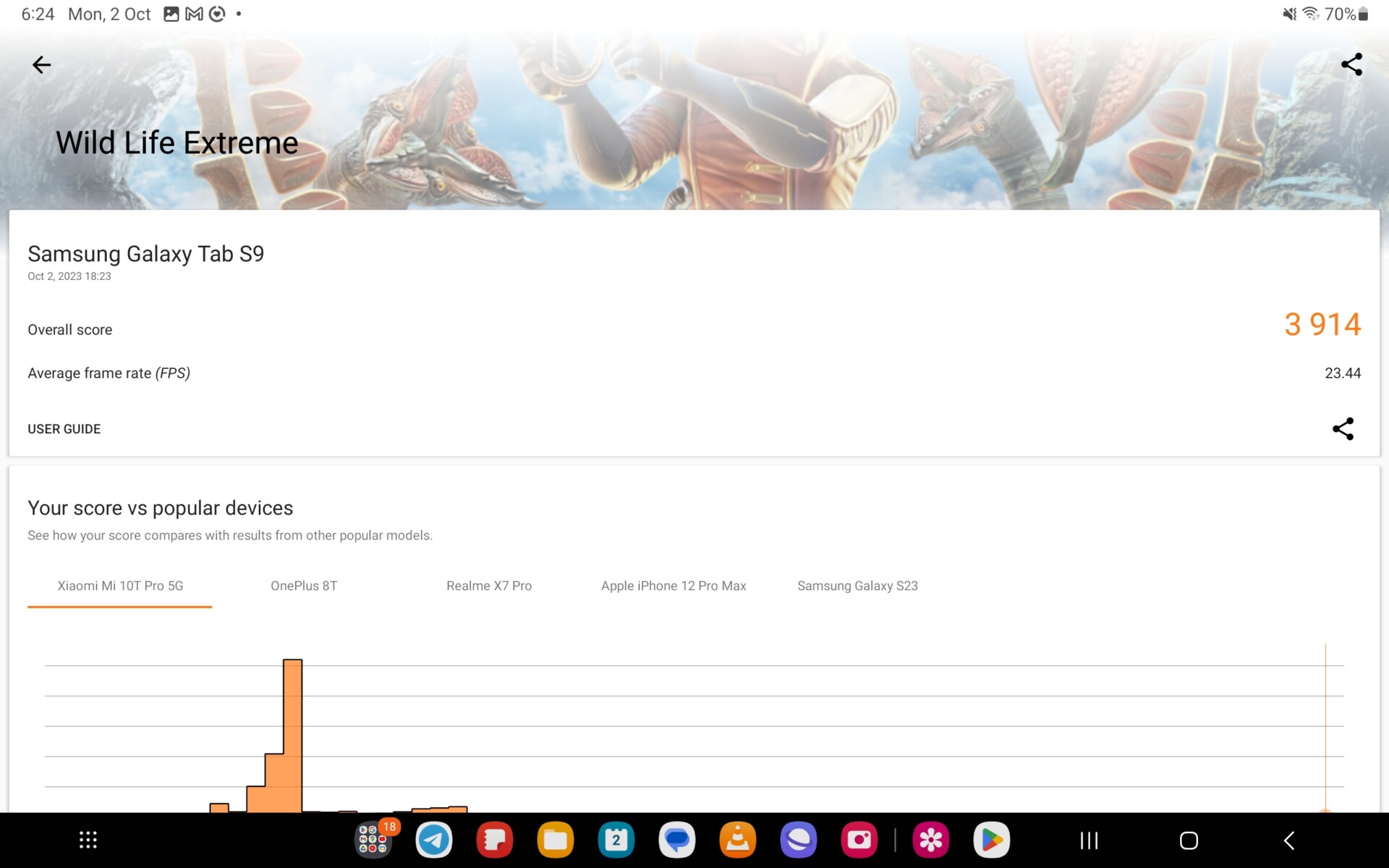Open the pink camera app icon

click(859, 840)
